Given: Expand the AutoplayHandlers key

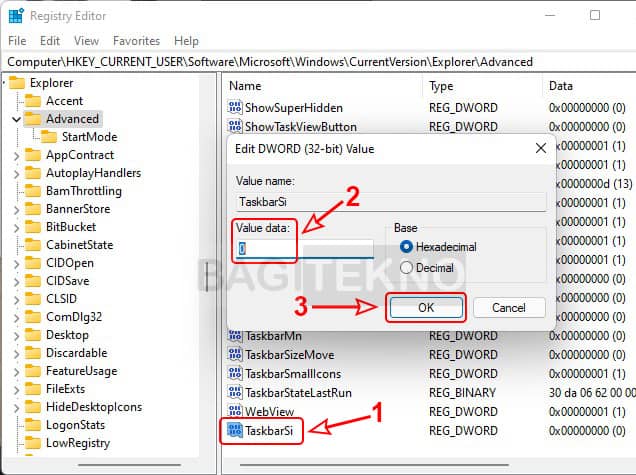Looking at the screenshot, I should (x=16, y=174).
